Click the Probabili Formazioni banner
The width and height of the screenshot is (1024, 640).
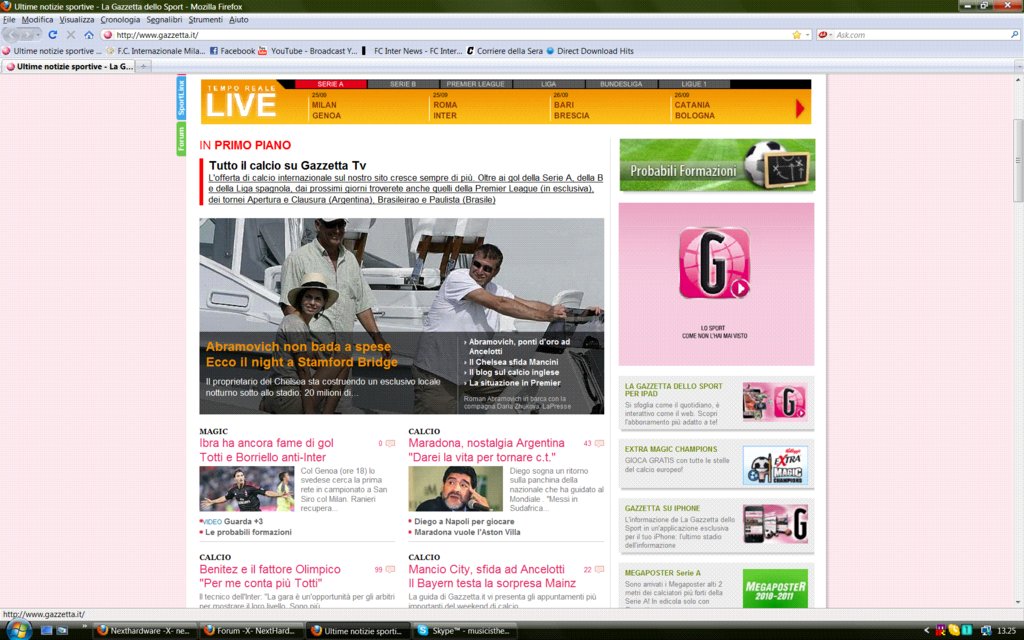pyautogui.click(x=717, y=165)
